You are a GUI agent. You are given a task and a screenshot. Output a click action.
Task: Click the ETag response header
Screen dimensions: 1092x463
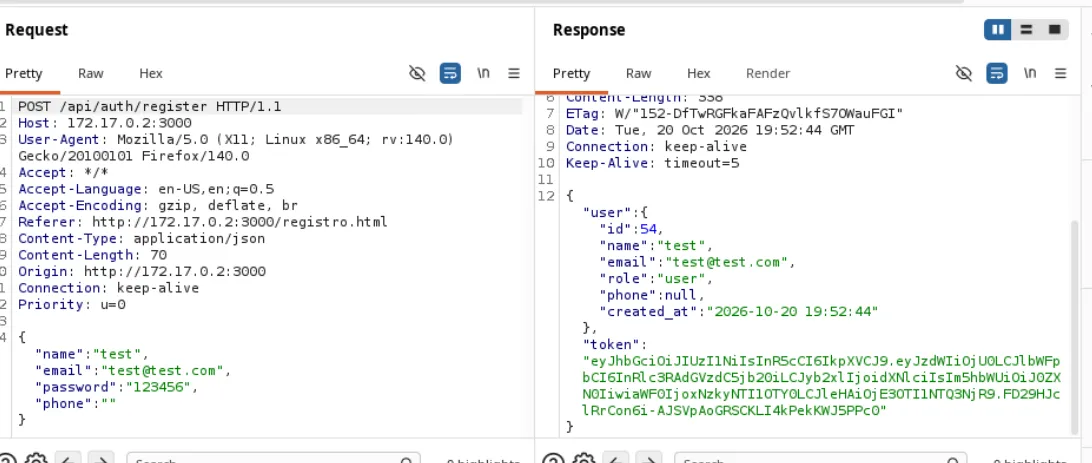[x=735, y=113]
